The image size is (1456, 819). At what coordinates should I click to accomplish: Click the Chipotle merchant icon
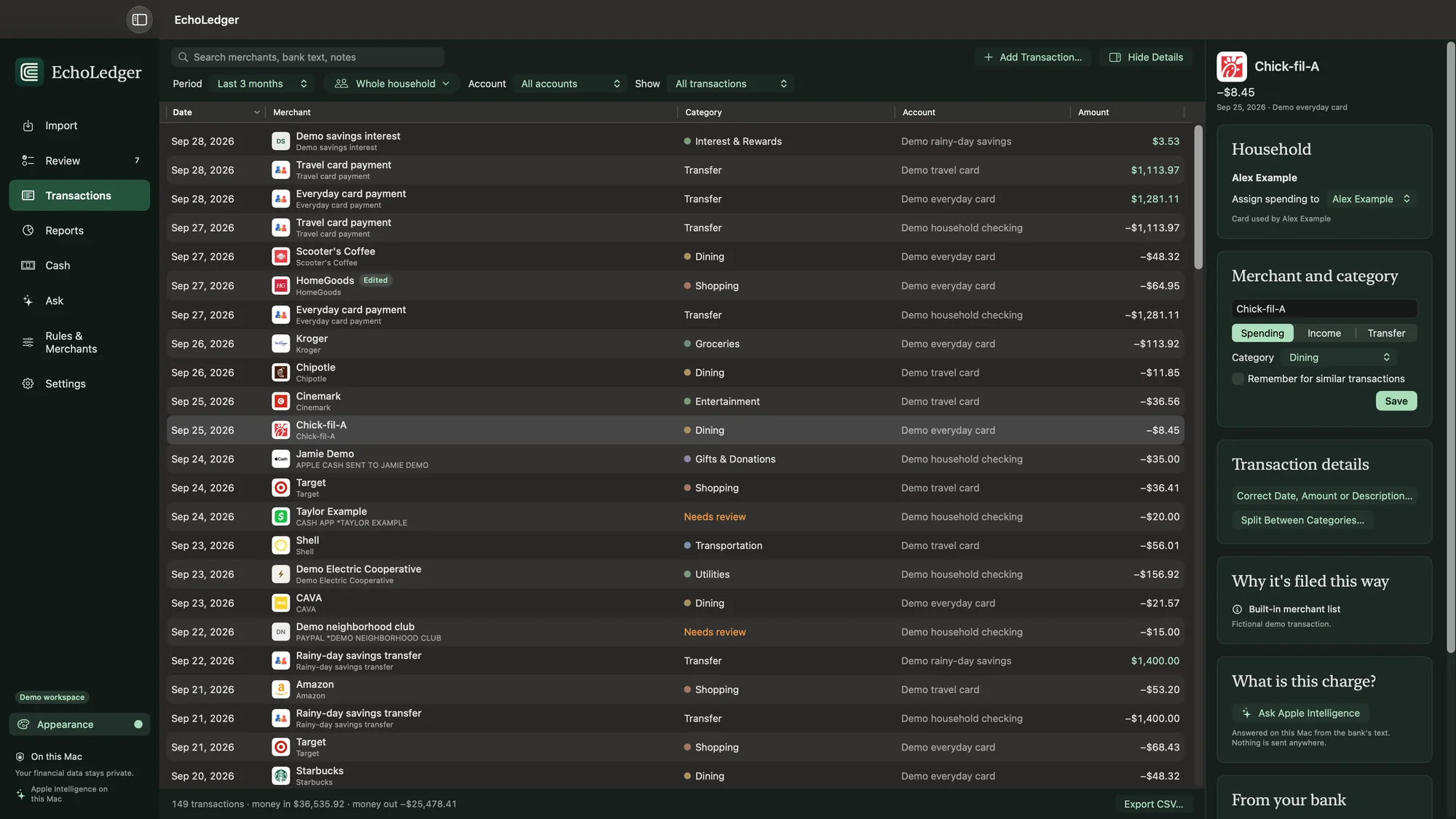tap(281, 373)
